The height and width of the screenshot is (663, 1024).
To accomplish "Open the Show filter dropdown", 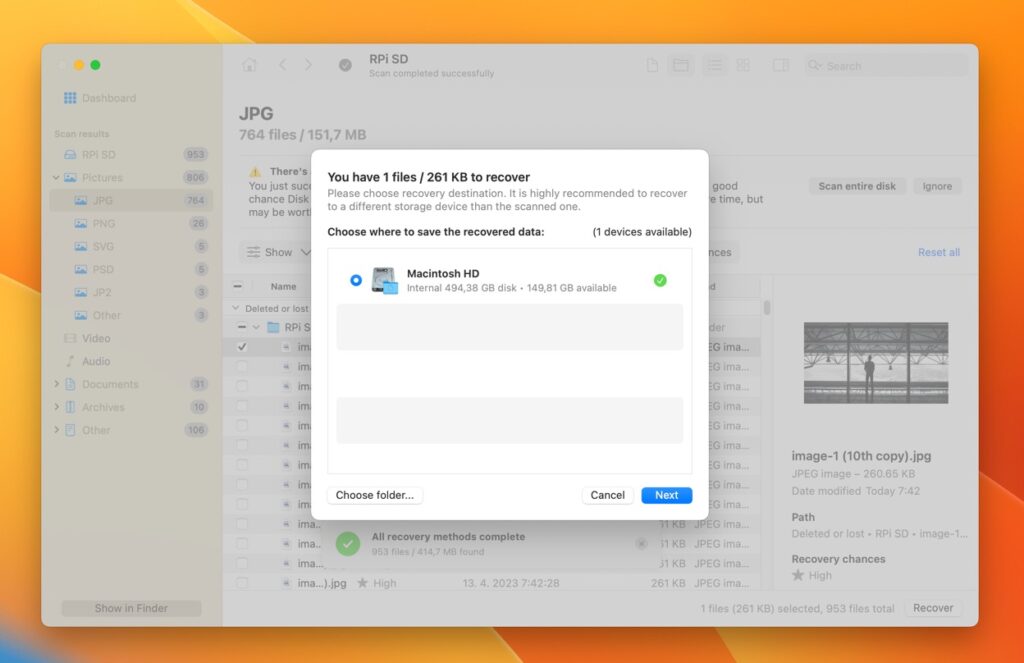I will tap(278, 252).
